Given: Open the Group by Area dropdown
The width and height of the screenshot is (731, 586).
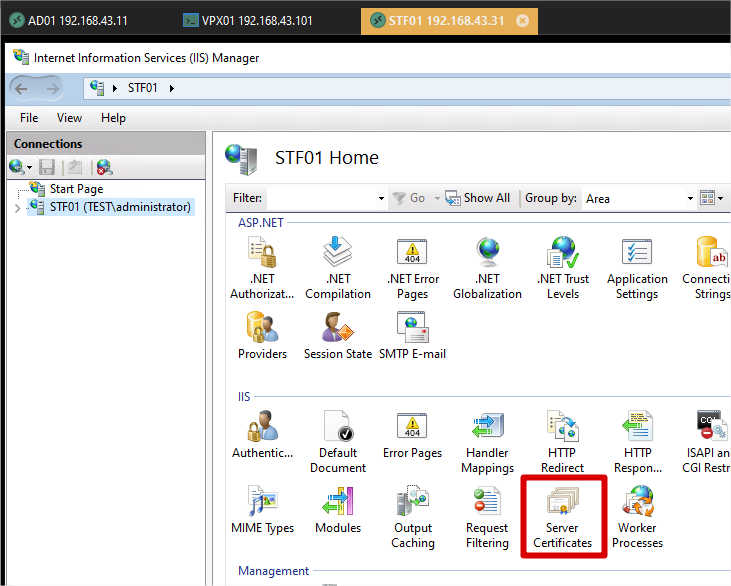Looking at the screenshot, I should [638, 199].
